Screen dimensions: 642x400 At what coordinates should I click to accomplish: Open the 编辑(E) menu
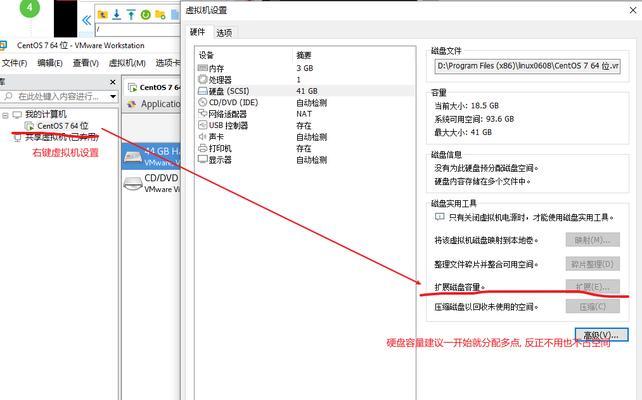click(x=50, y=63)
